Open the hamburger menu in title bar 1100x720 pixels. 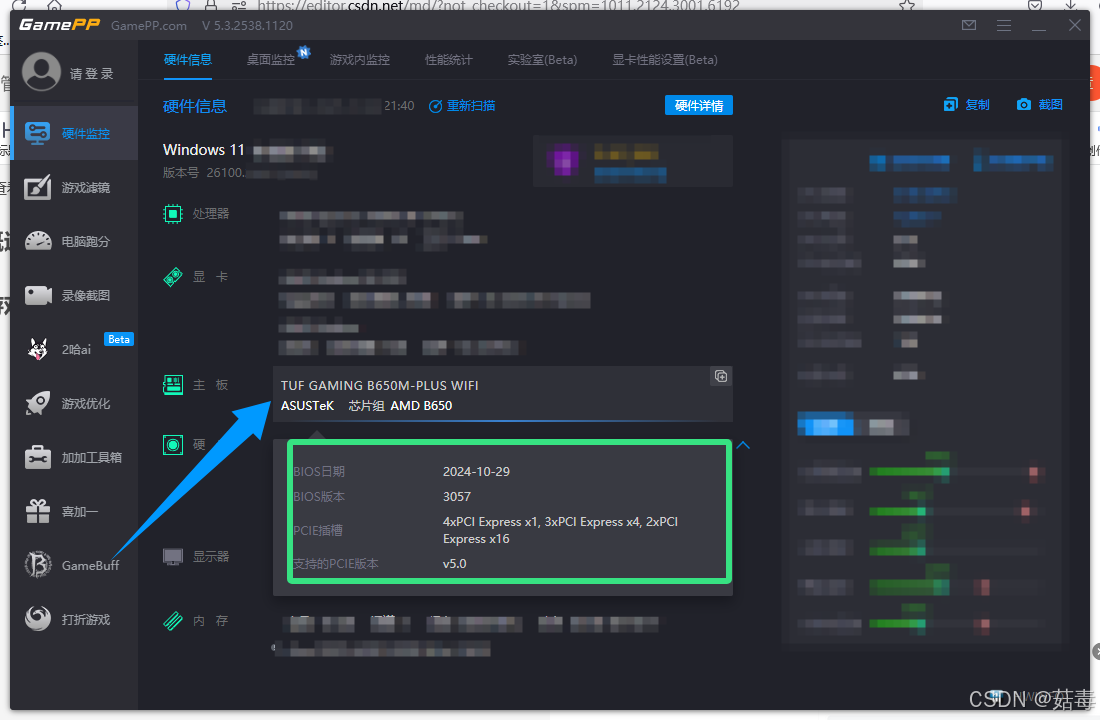pyautogui.click(x=1004, y=25)
